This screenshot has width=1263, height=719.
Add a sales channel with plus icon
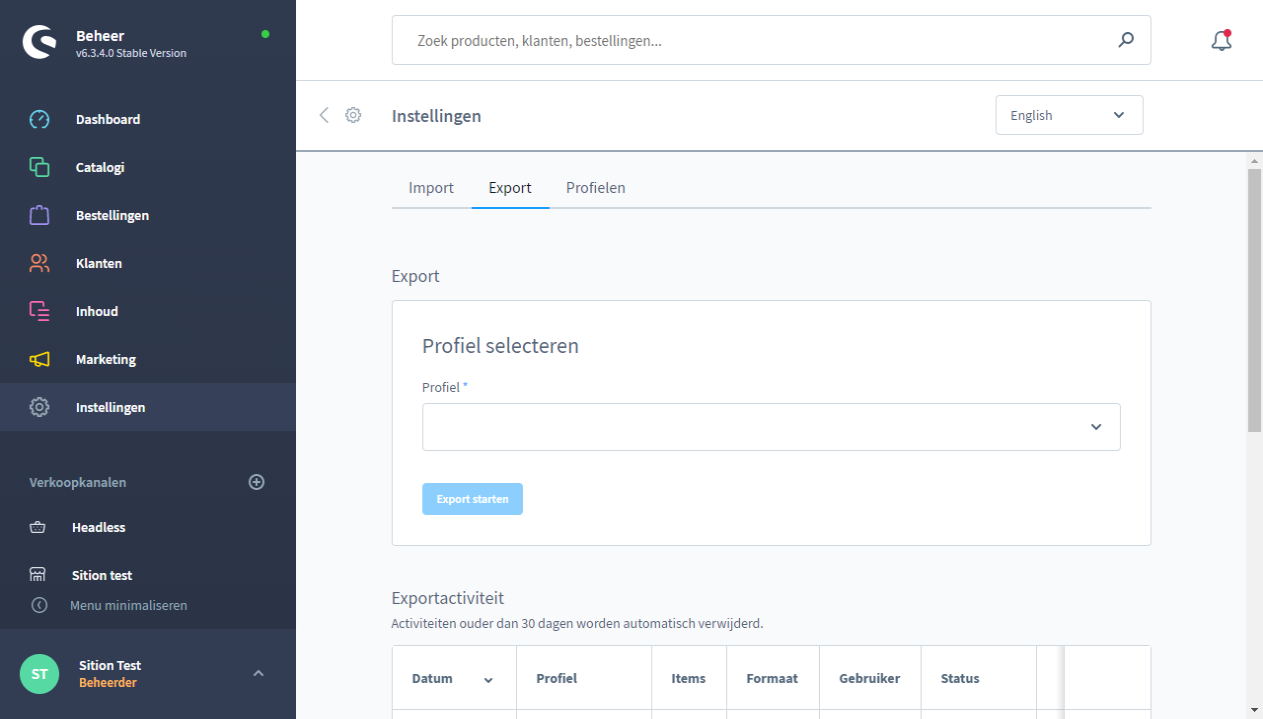(256, 482)
